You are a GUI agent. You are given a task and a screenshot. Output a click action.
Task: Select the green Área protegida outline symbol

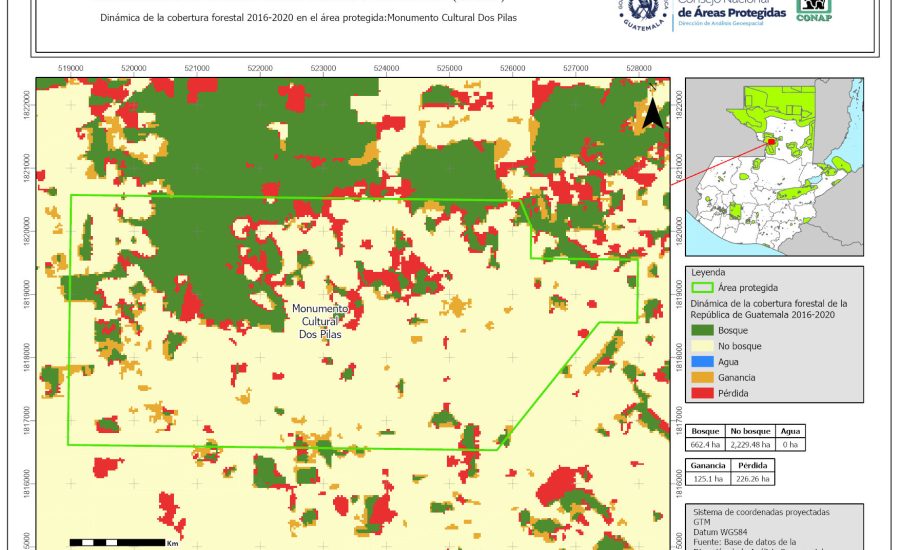pyautogui.click(x=702, y=287)
